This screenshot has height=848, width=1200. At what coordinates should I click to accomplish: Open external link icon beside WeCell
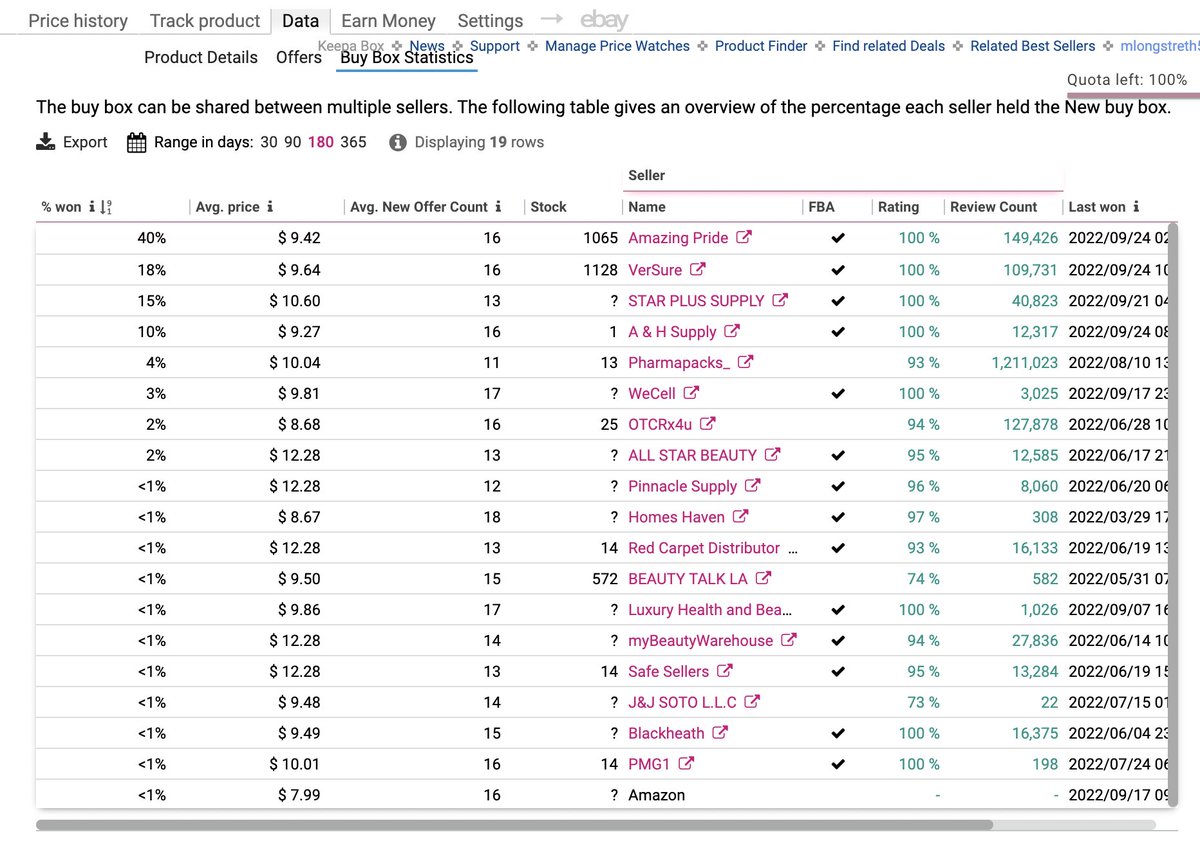[x=691, y=393]
